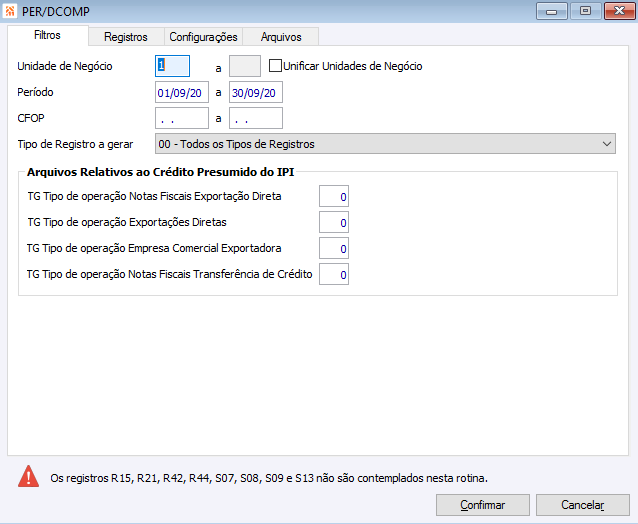Open the Registros tab
Image resolution: width=638 pixels, height=524 pixels.
[x=126, y=37]
